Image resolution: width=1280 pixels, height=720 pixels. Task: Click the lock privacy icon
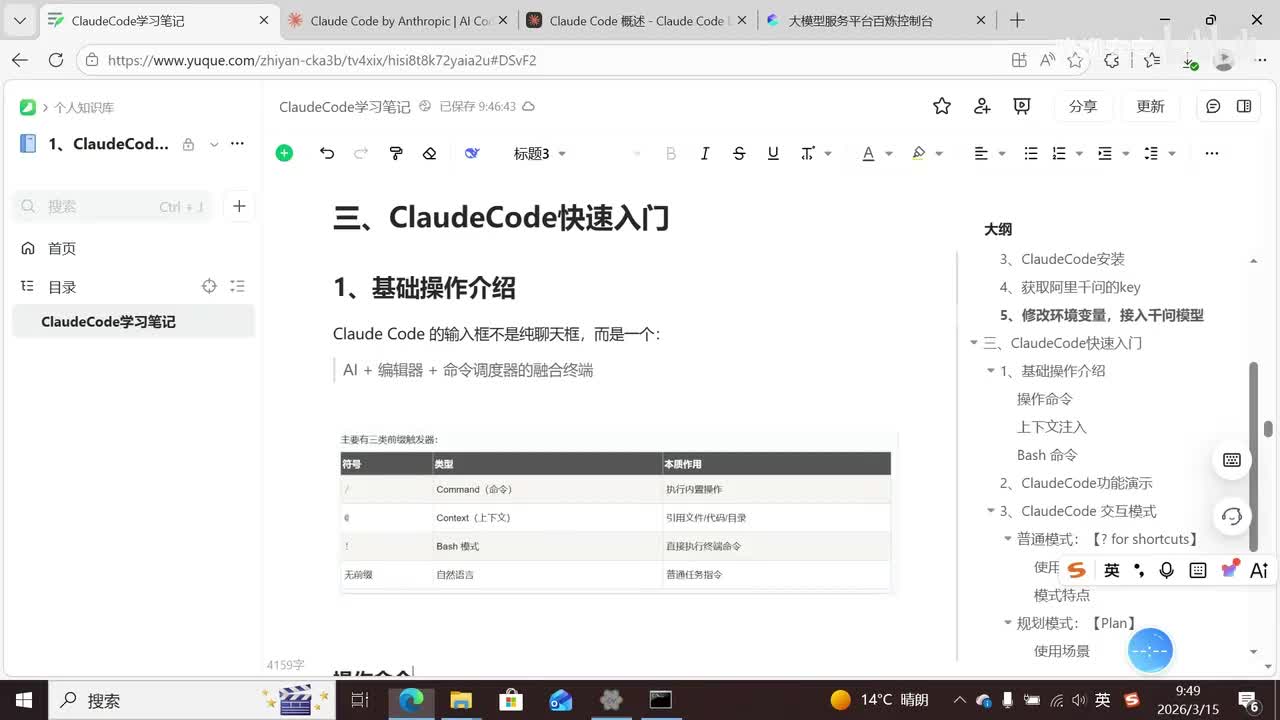pos(188,144)
